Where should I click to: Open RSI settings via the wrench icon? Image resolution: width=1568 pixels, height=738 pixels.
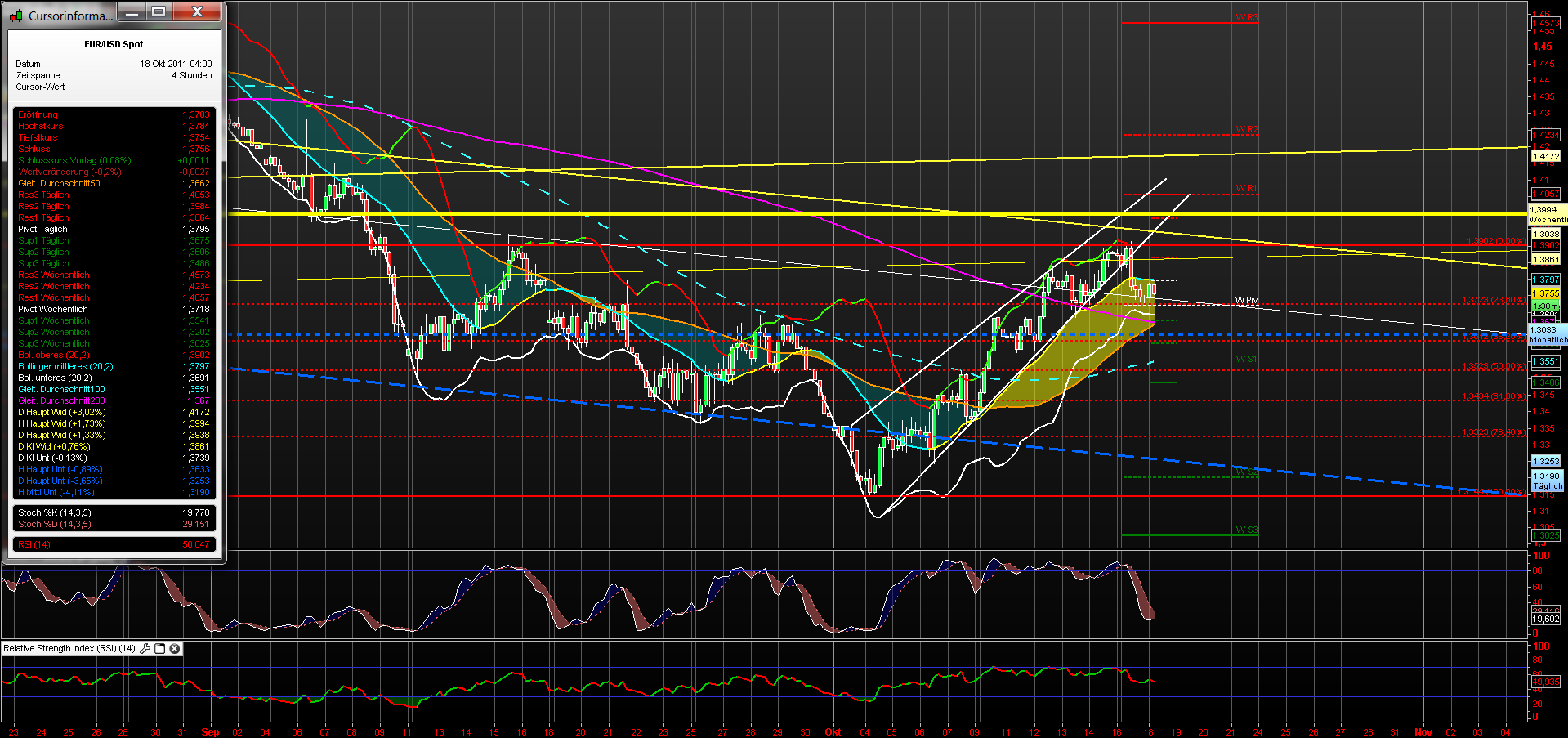(x=146, y=648)
